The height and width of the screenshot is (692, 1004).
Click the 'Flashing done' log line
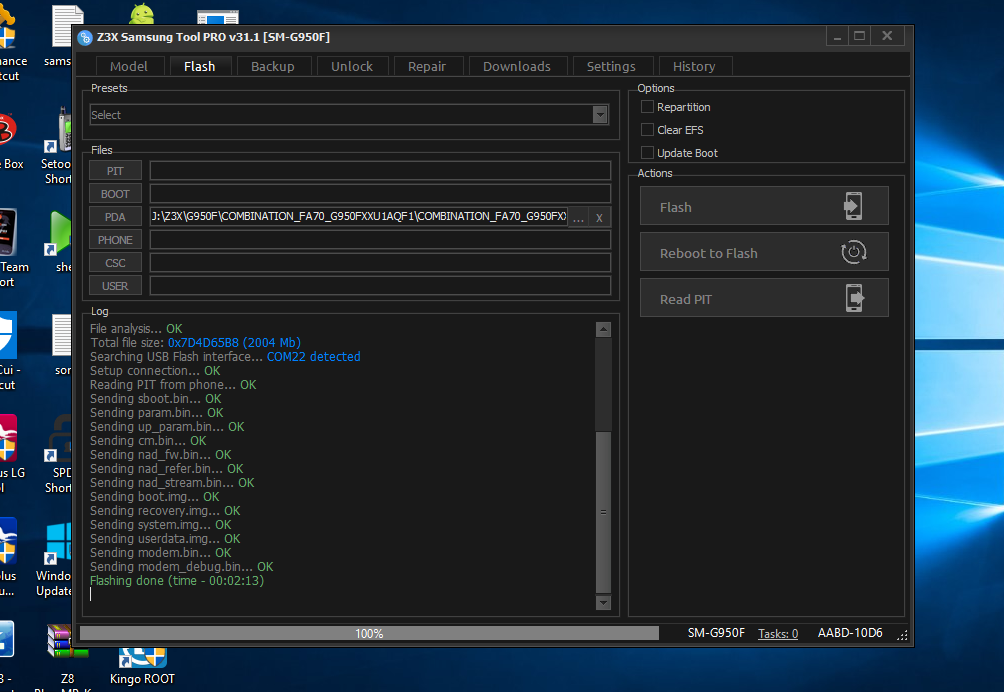pos(177,581)
